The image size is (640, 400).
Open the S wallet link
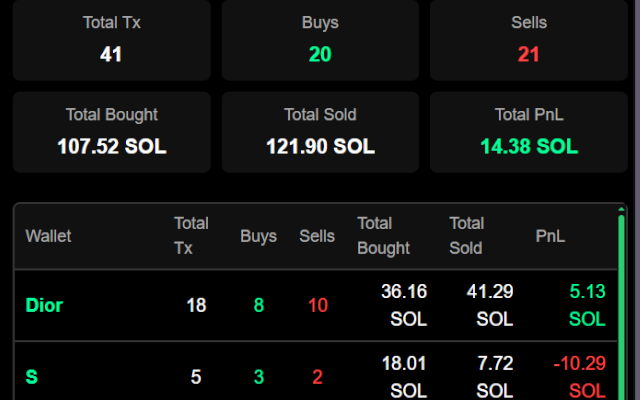tap(31, 377)
